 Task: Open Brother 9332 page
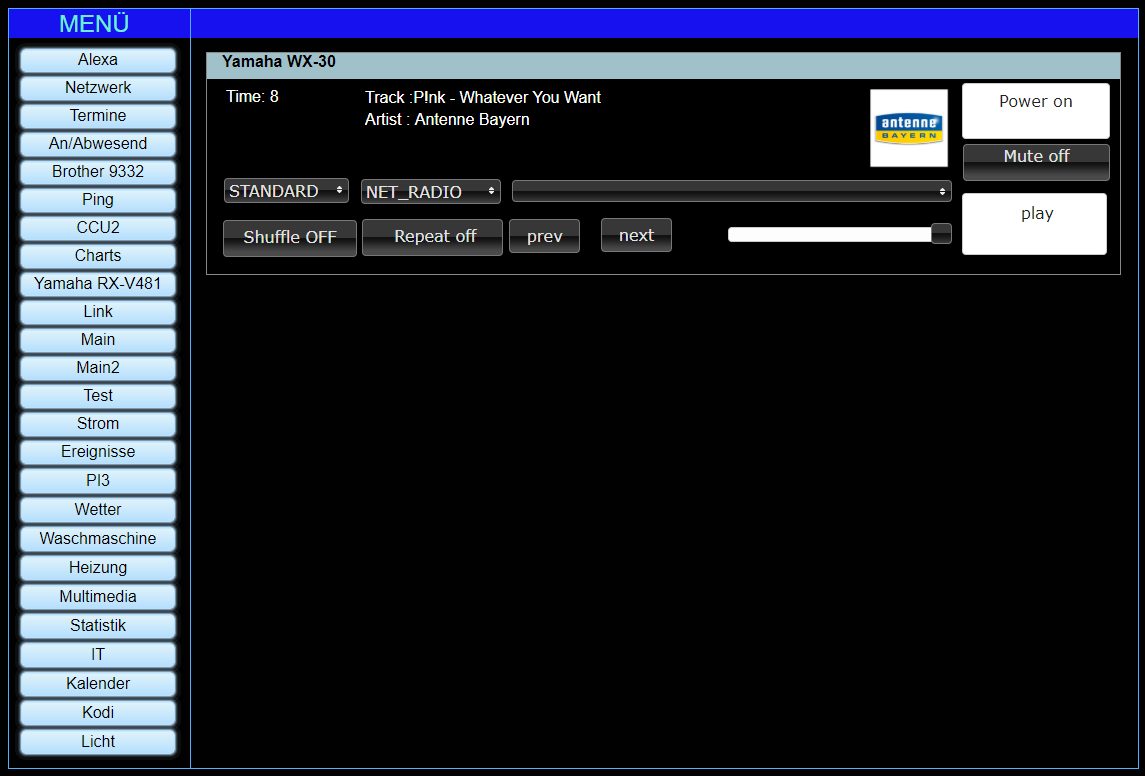tap(98, 172)
